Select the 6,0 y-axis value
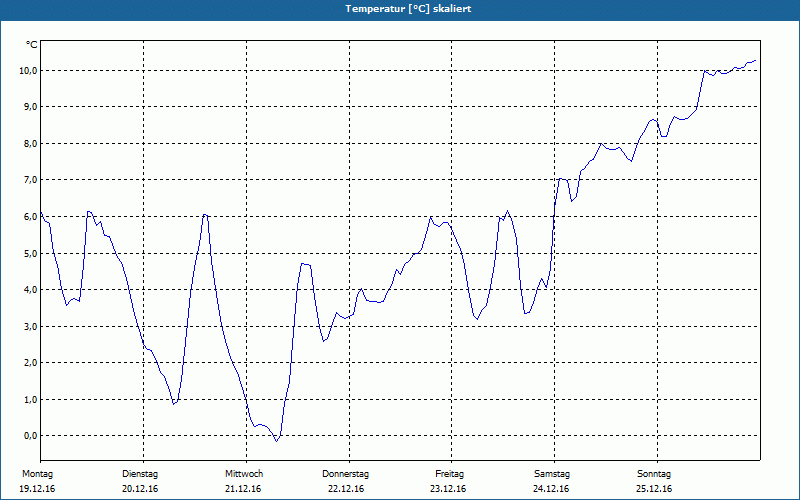The height and width of the screenshot is (500, 800). [30, 216]
